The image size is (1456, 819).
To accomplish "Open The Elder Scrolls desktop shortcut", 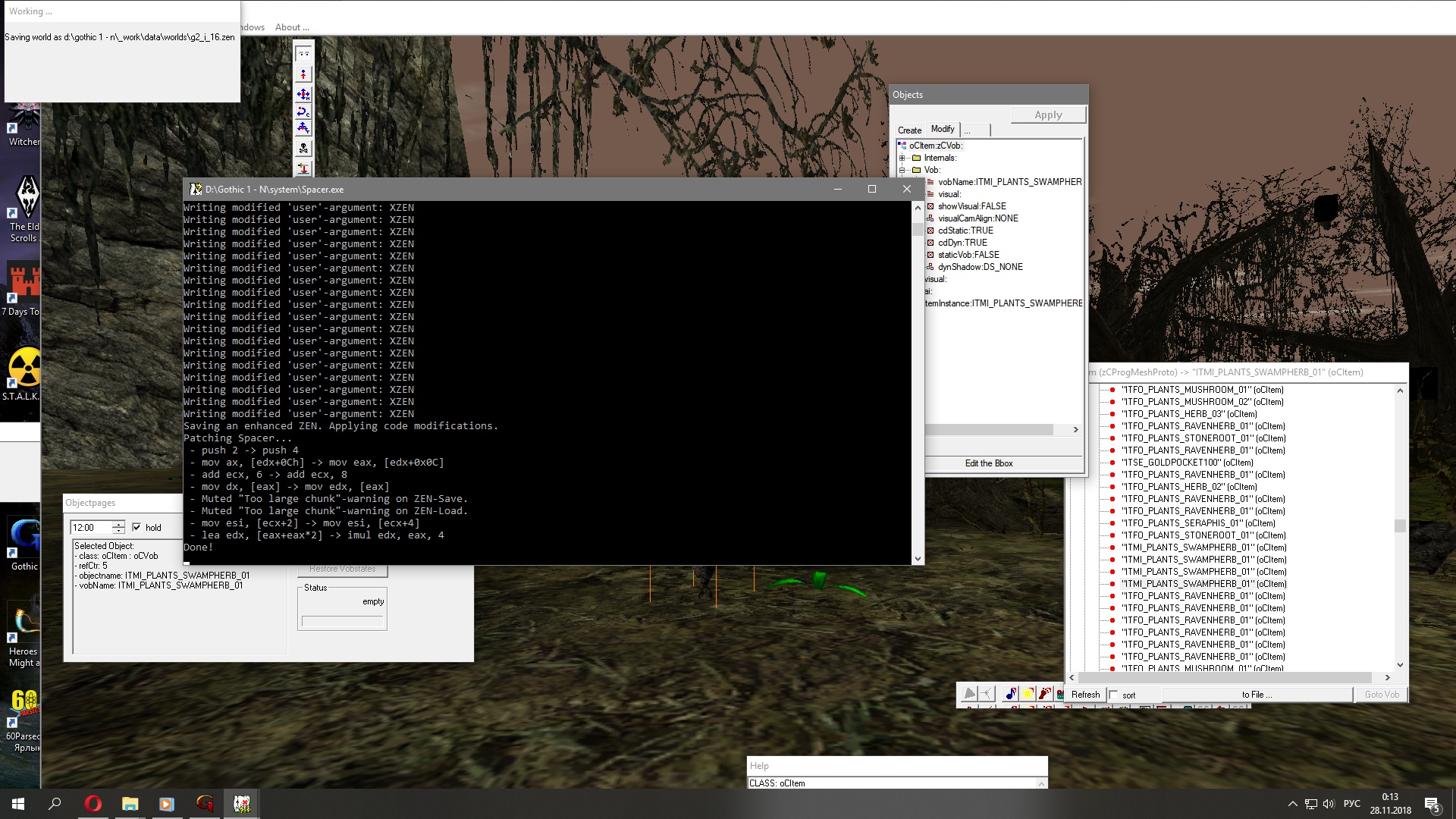I will [x=24, y=209].
